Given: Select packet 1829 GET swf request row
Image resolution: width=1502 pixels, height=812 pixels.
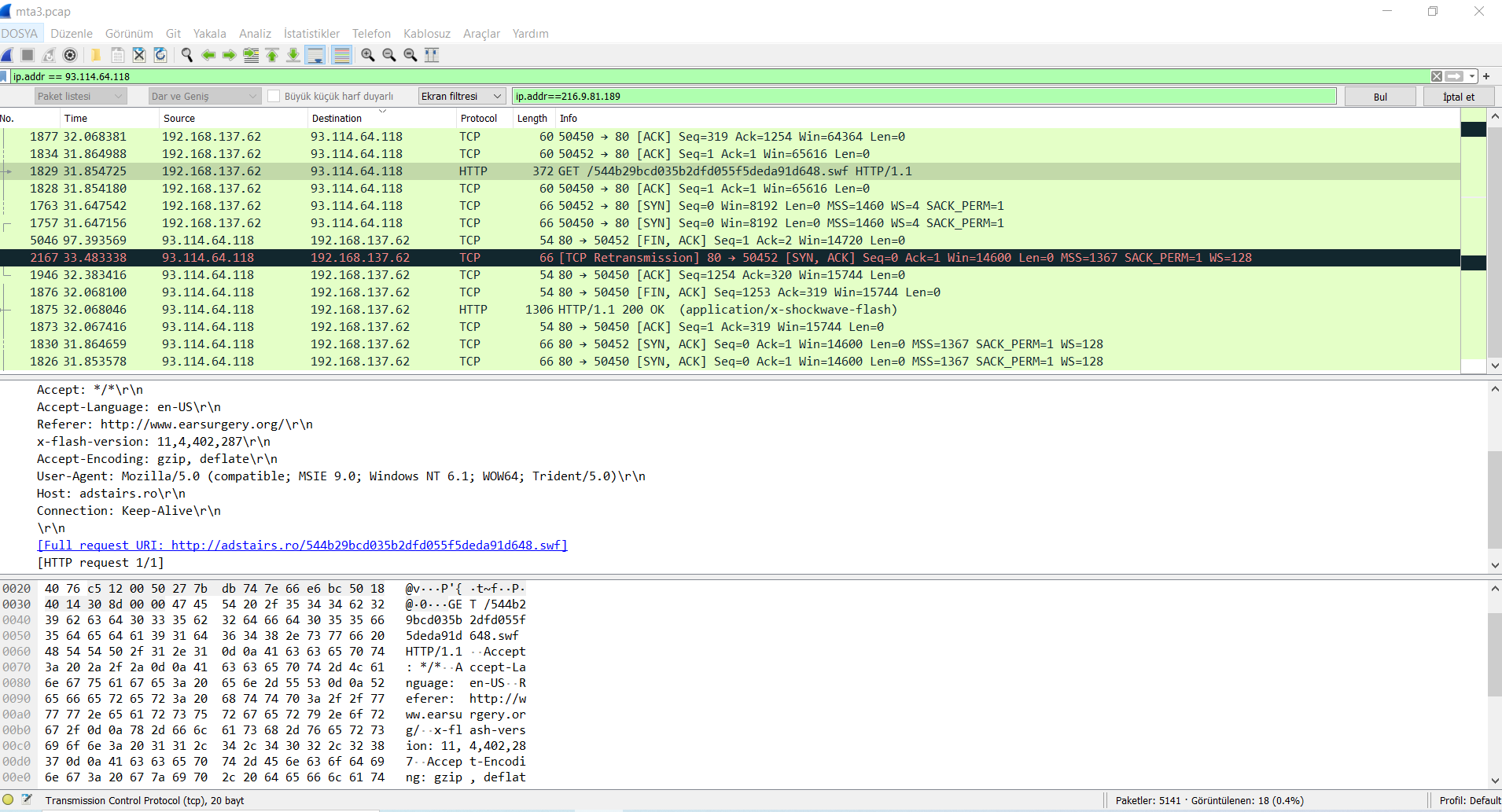Looking at the screenshot, I should coord(730,171).
